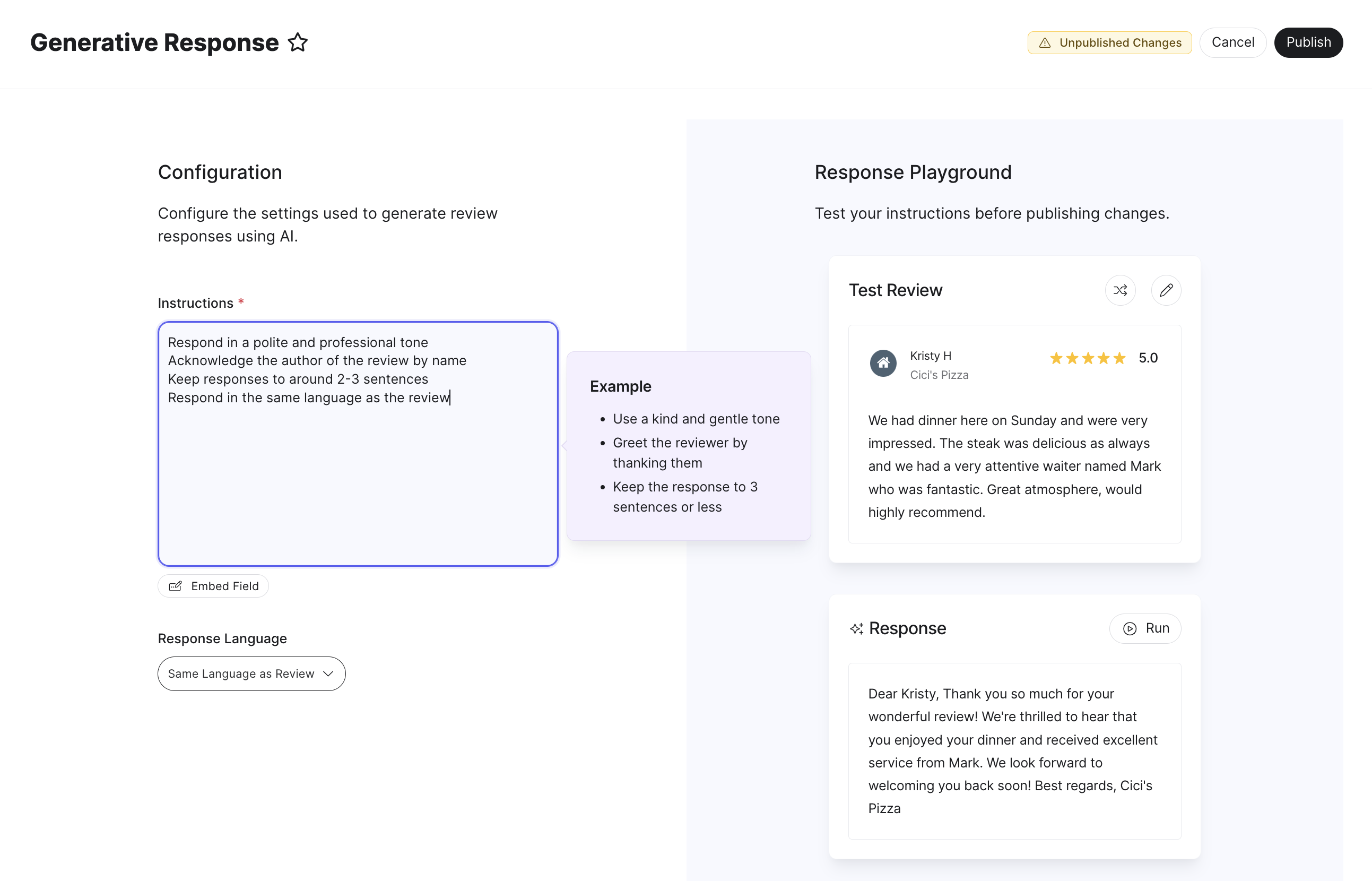Click the Embed Field edit icon

(176, 586)
